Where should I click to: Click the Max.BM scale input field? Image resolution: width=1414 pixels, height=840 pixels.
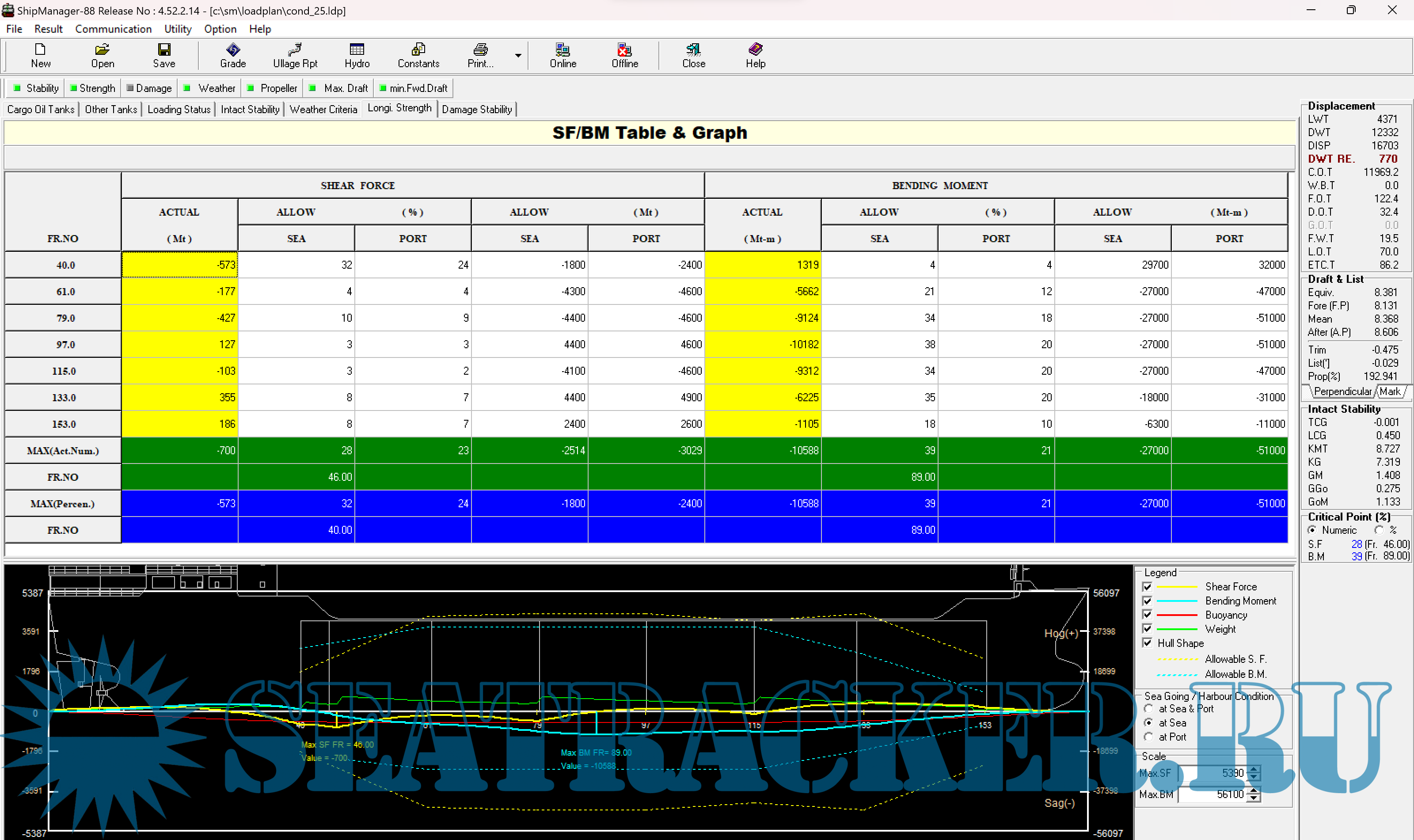coord(1211,794)
